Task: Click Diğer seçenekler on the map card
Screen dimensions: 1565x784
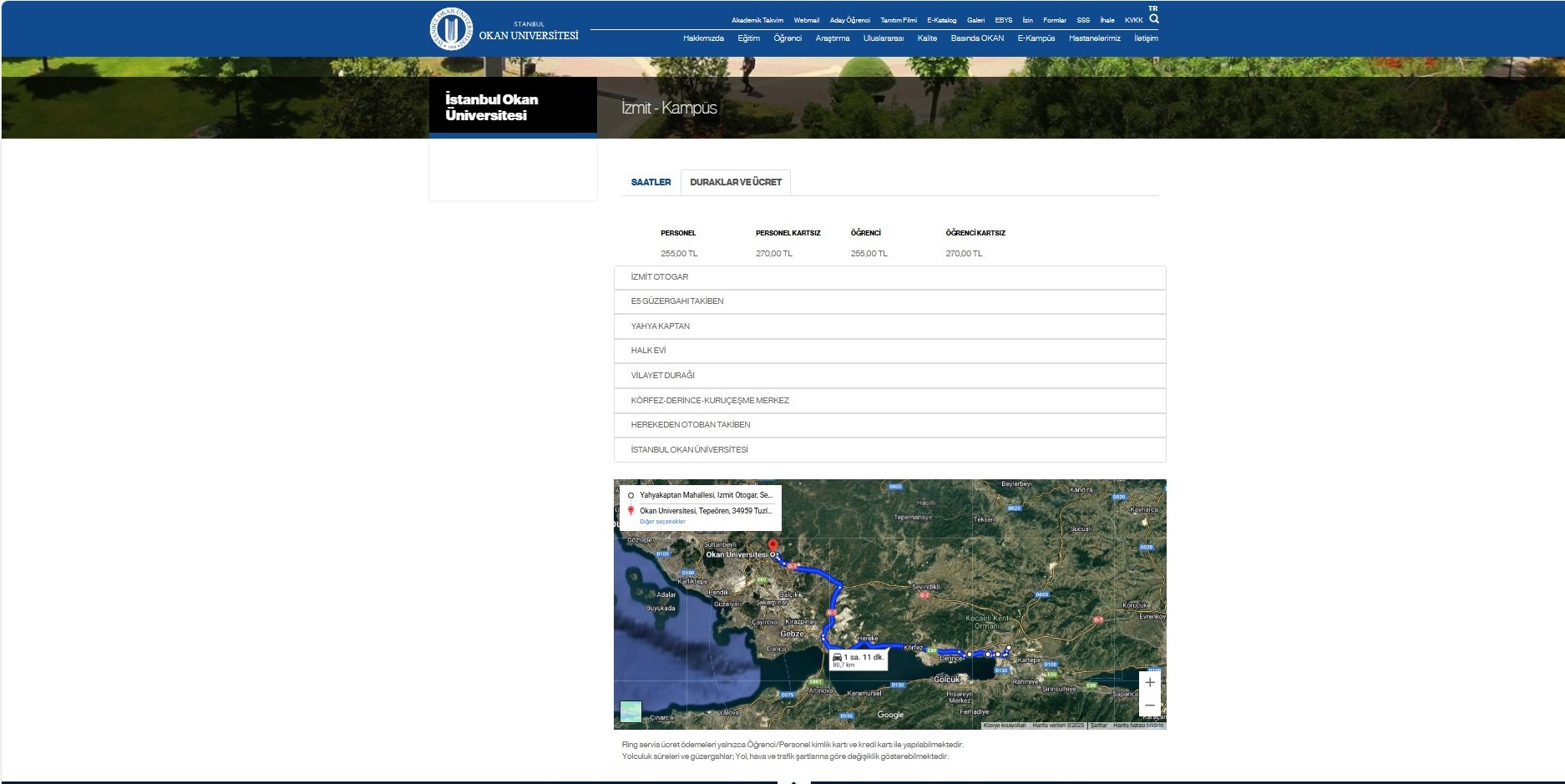Action: point(662,522)
